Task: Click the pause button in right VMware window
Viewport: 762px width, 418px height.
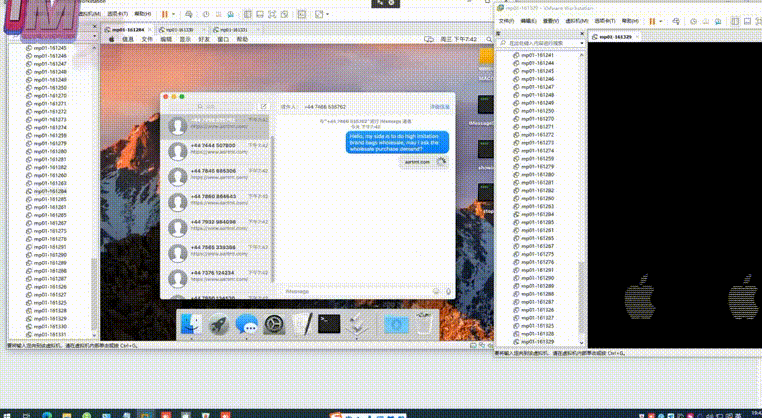Action: coord(652,21)
